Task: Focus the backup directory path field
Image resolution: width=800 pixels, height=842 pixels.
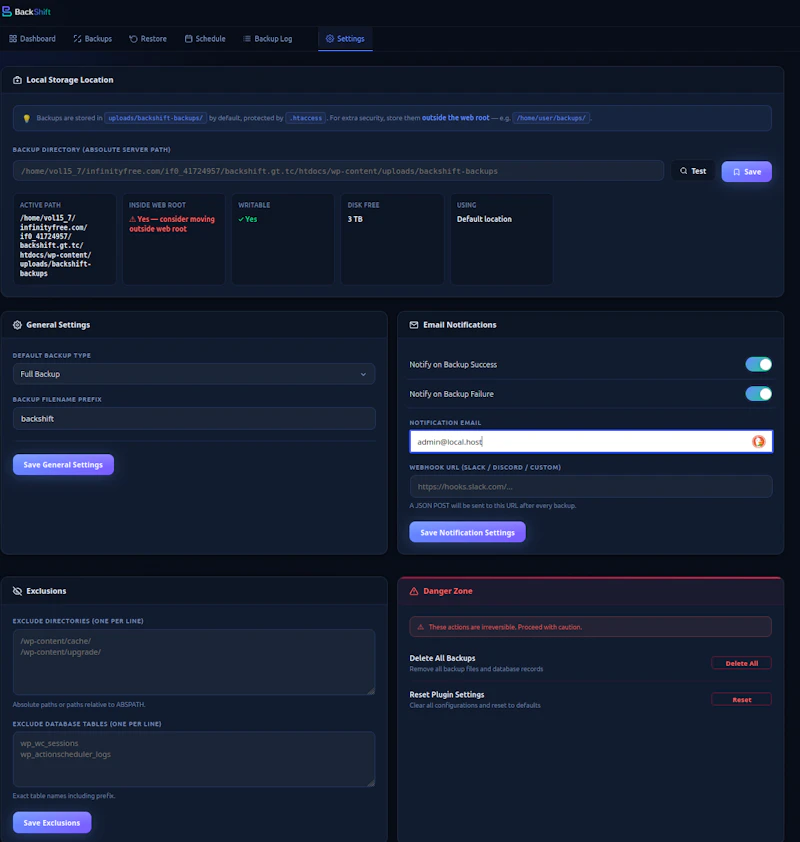Action: [338, 171]
